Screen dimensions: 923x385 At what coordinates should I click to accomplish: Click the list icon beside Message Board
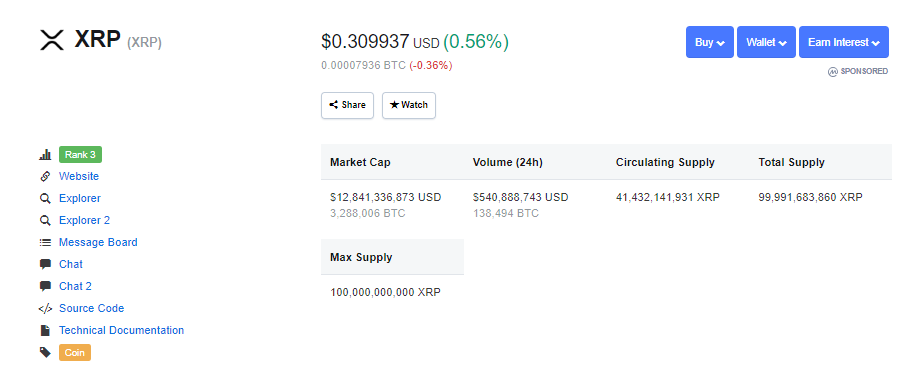pyautogui.click(x=45, y=243)
